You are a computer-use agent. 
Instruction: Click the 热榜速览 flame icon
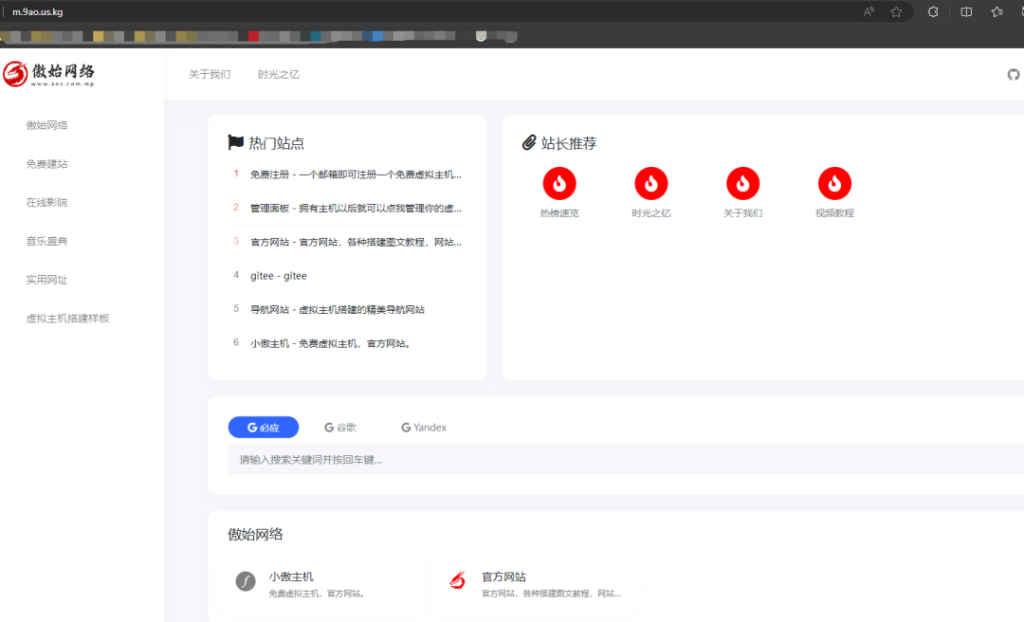pyautogui.click(x=559, y=183)
